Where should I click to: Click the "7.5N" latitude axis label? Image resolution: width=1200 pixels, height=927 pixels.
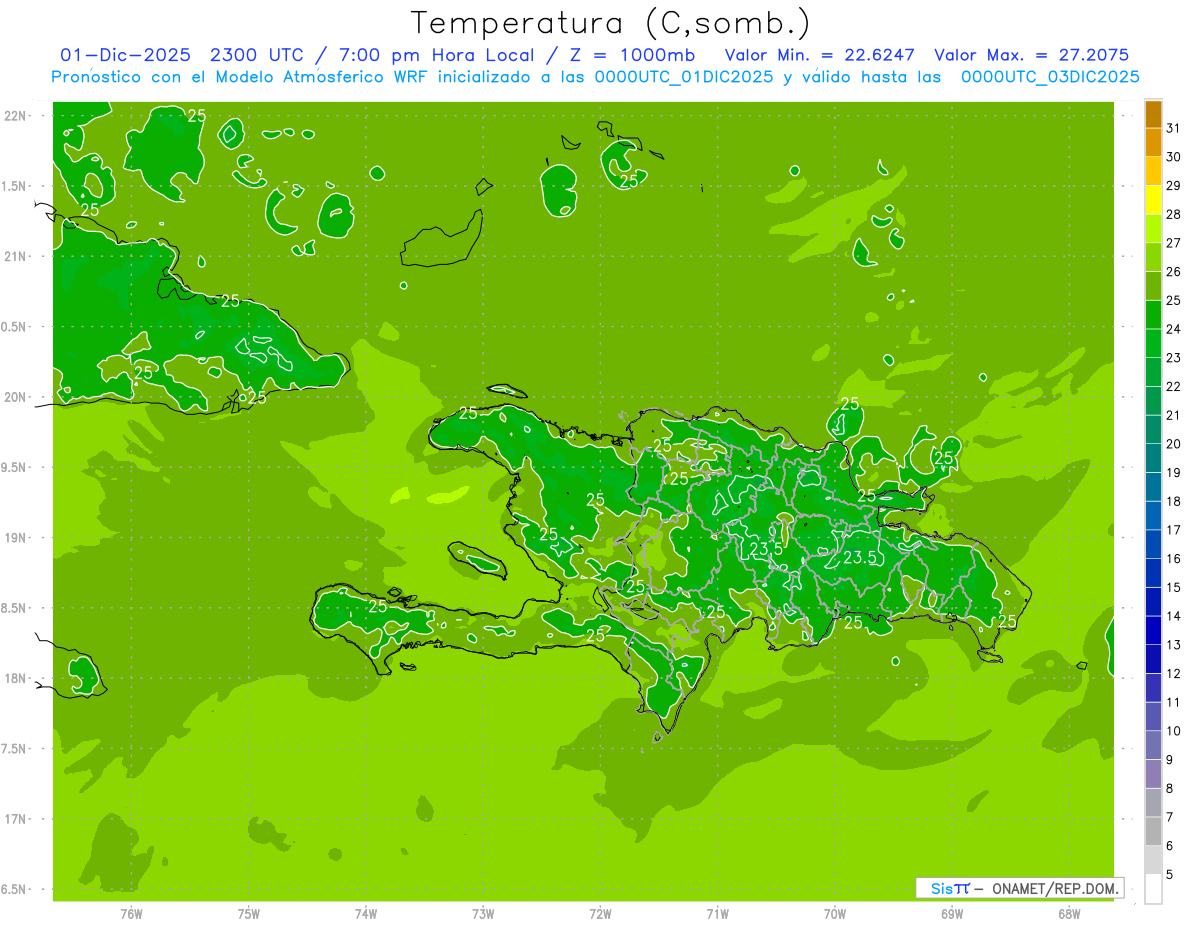tap(15, 749)
